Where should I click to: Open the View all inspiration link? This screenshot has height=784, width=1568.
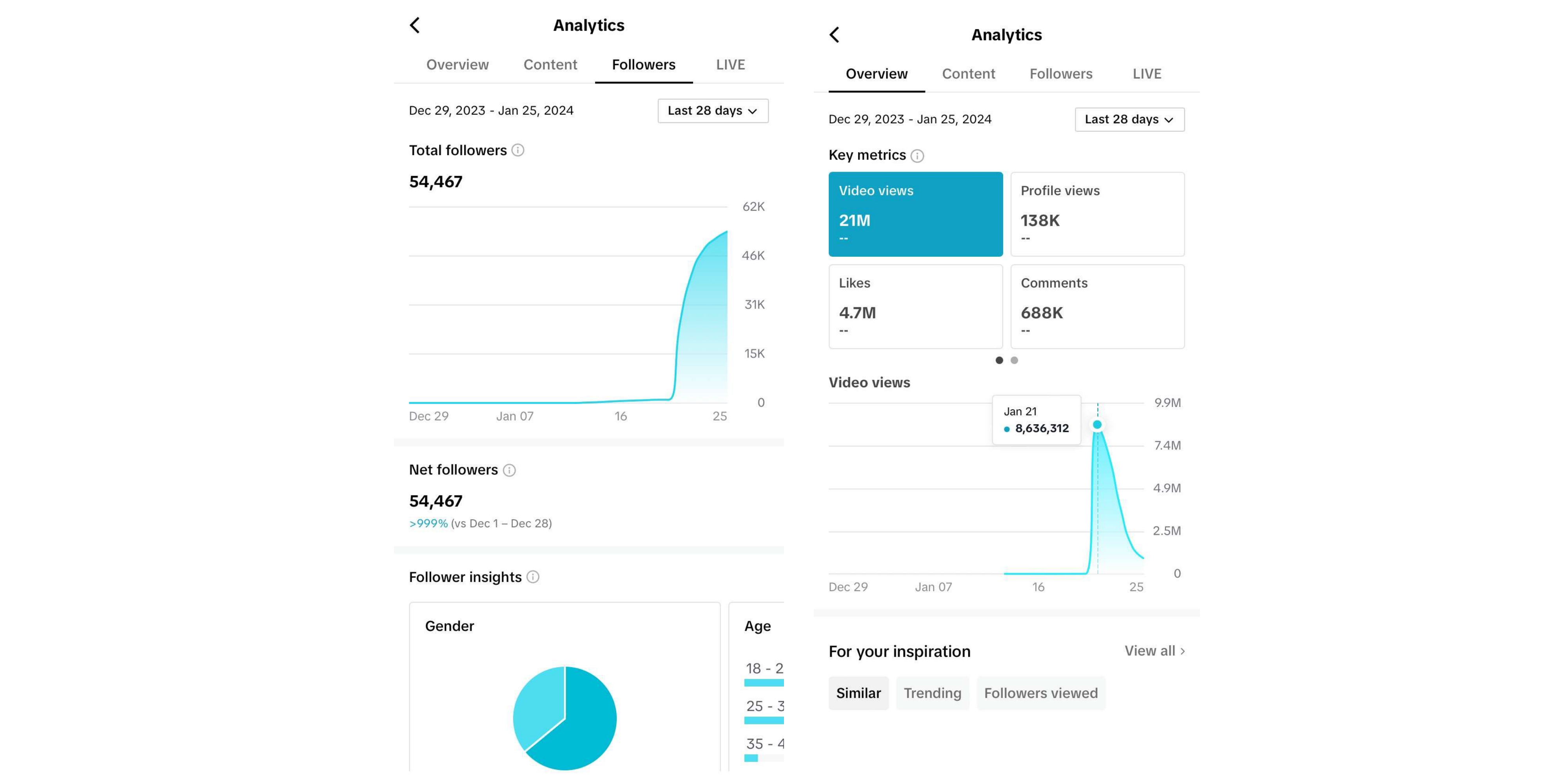1155,651
